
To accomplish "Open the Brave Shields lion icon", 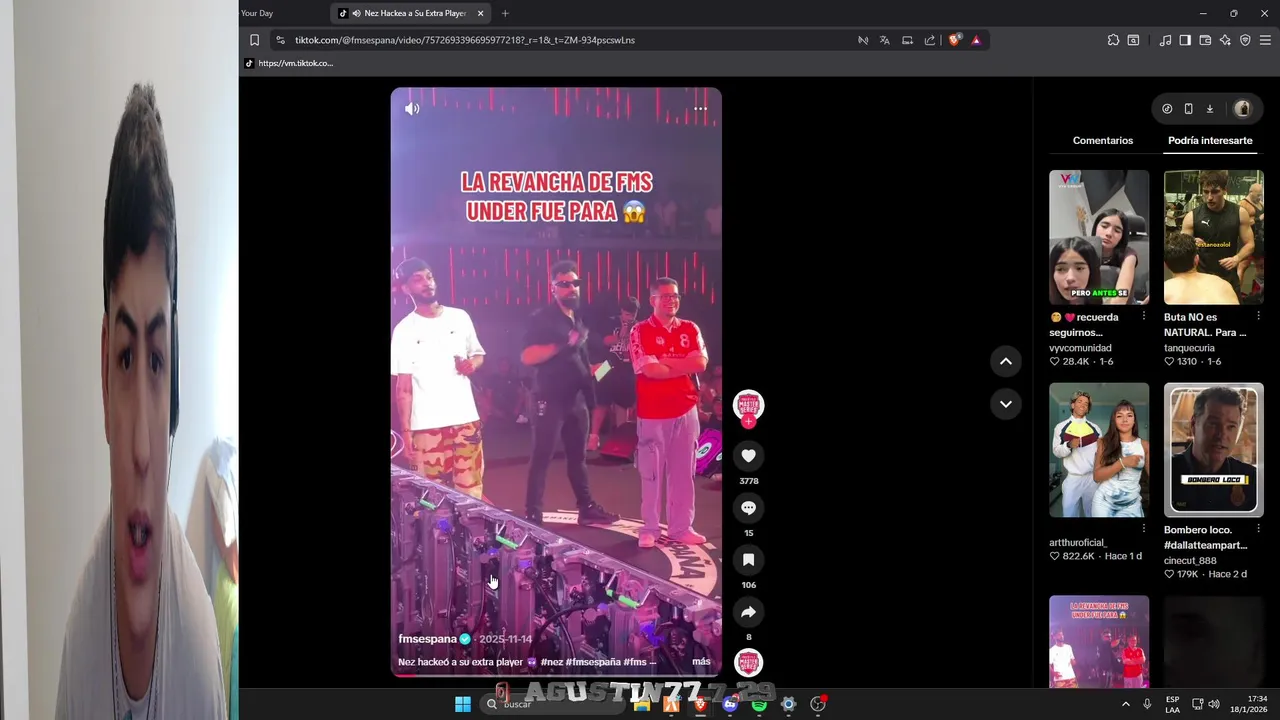I will pos(954,40).
